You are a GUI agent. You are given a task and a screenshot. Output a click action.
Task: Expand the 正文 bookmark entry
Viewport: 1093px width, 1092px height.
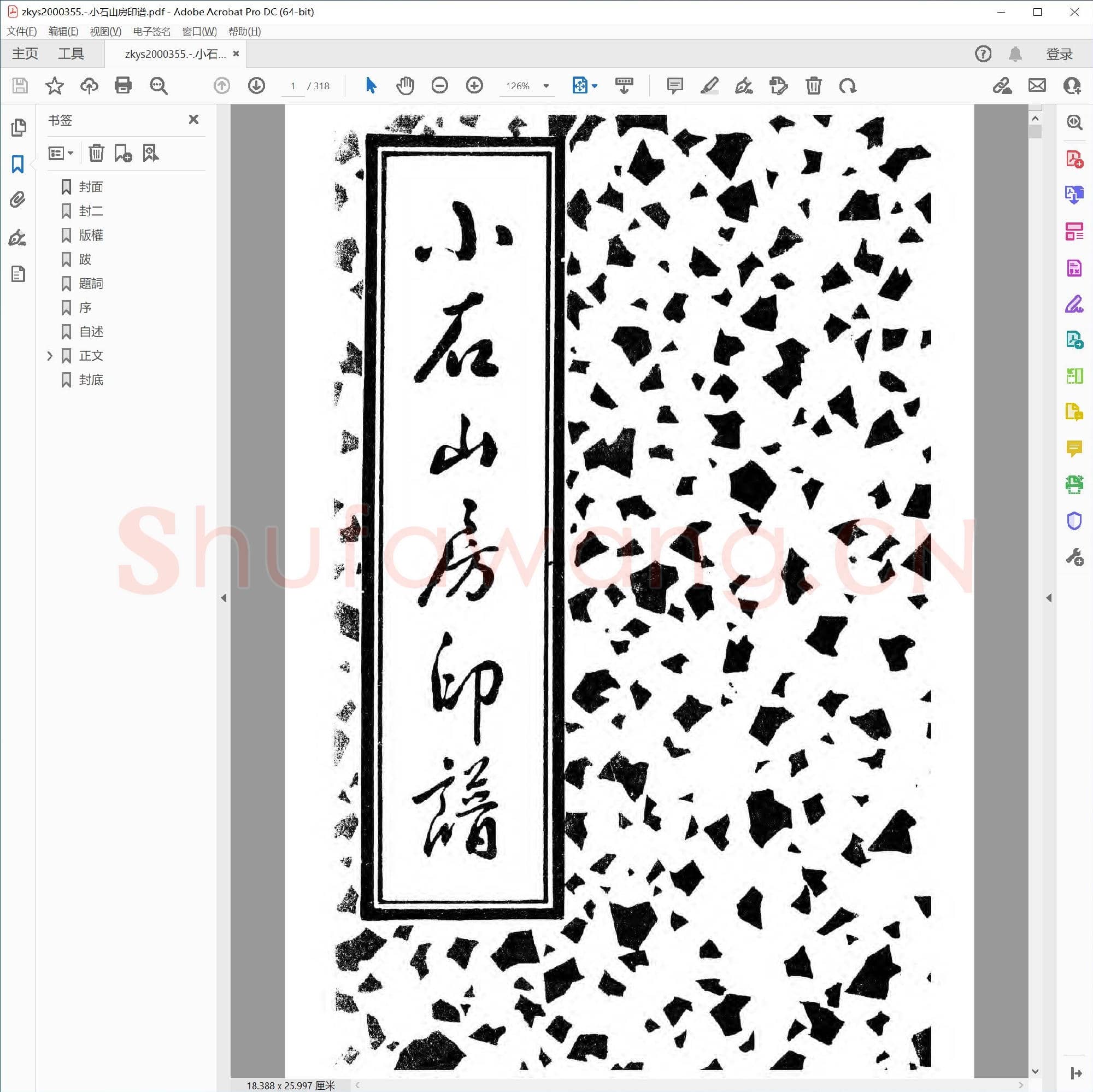tap(50, 355)
